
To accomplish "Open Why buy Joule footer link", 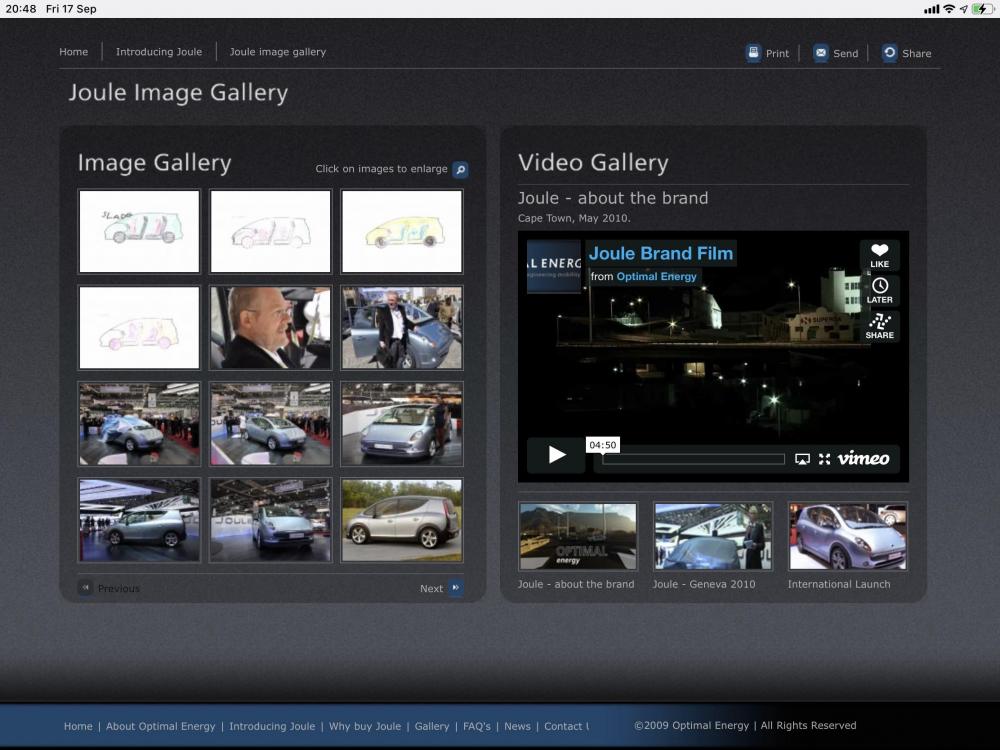I will tap(365, 726).
